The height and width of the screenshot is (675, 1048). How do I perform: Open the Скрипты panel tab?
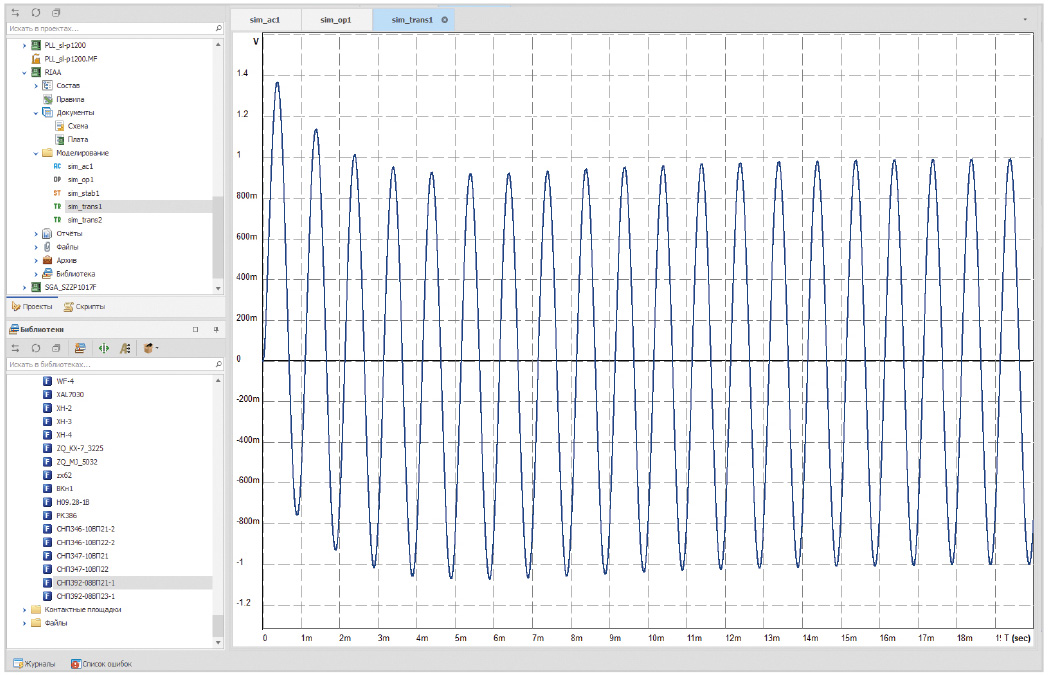(x=84, y=306)
